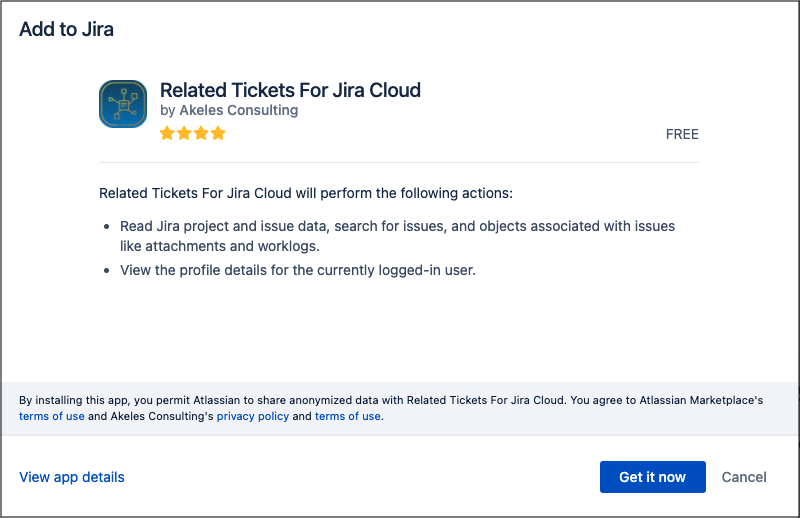Click the View profile details permission text
This screenshot has height=518, width=800.
297,270
